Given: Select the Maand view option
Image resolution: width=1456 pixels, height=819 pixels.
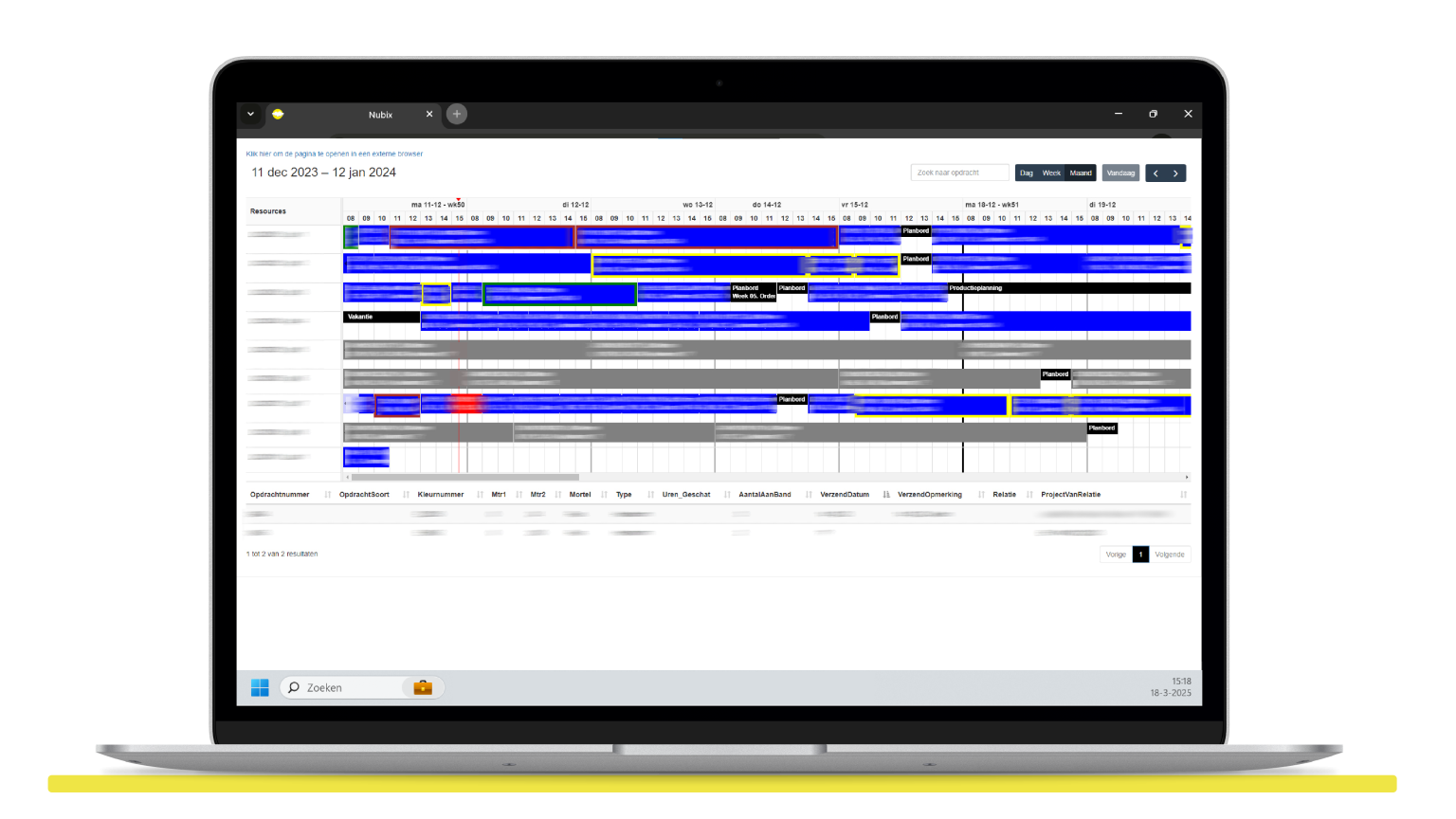Looking at the screenshot, I should [1081, 173].
